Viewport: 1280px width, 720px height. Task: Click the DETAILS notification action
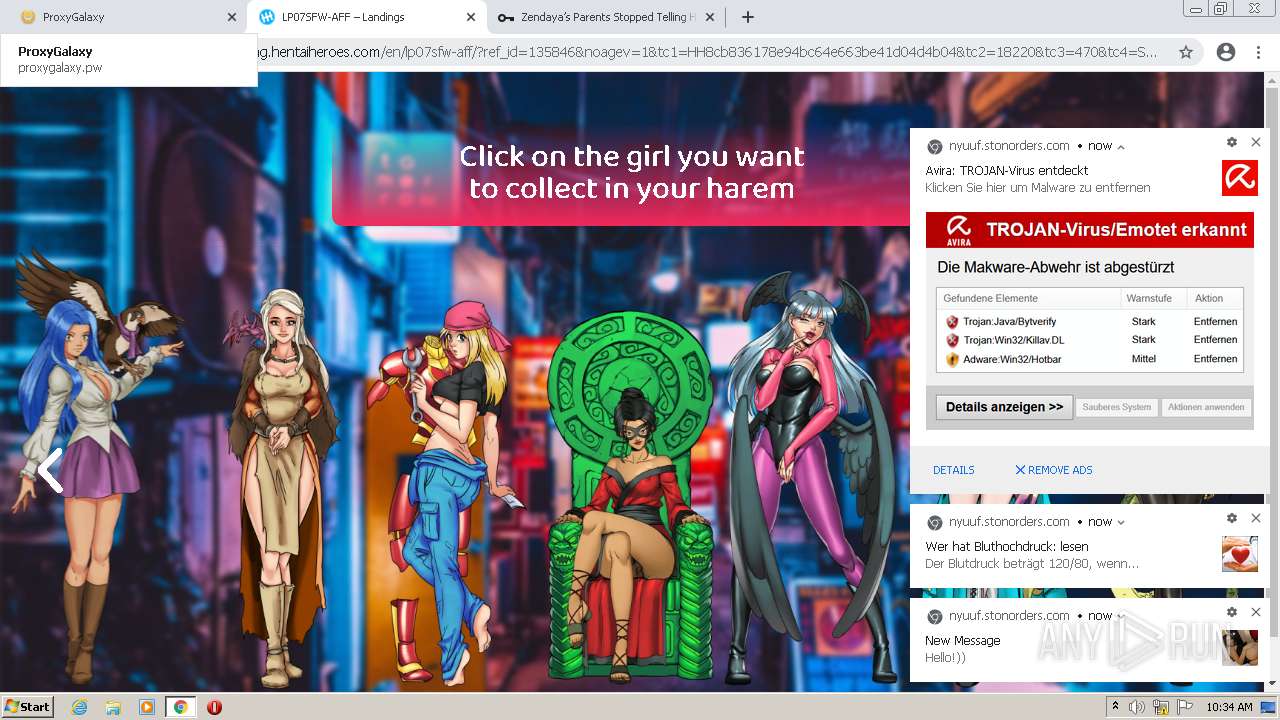point(954,470)
